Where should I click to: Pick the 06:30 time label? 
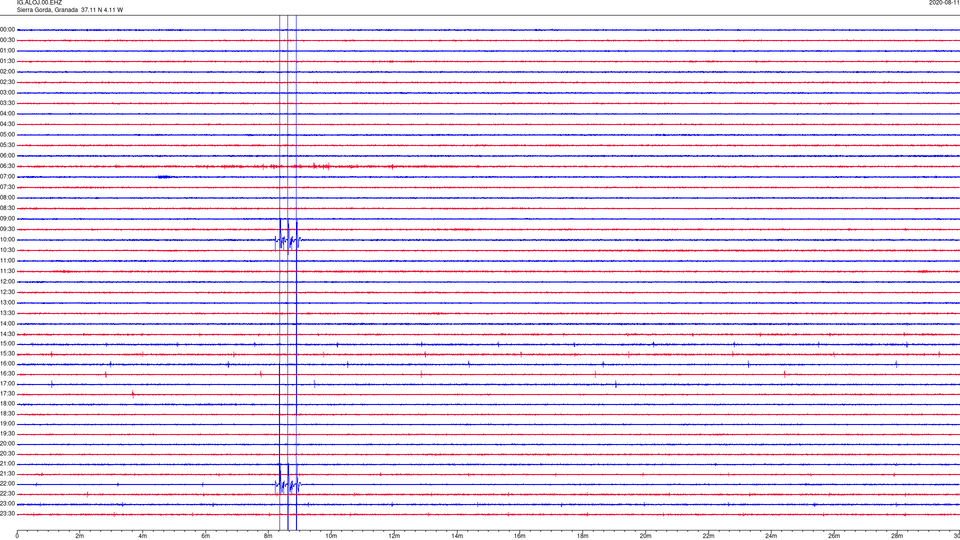coord(7,166)
